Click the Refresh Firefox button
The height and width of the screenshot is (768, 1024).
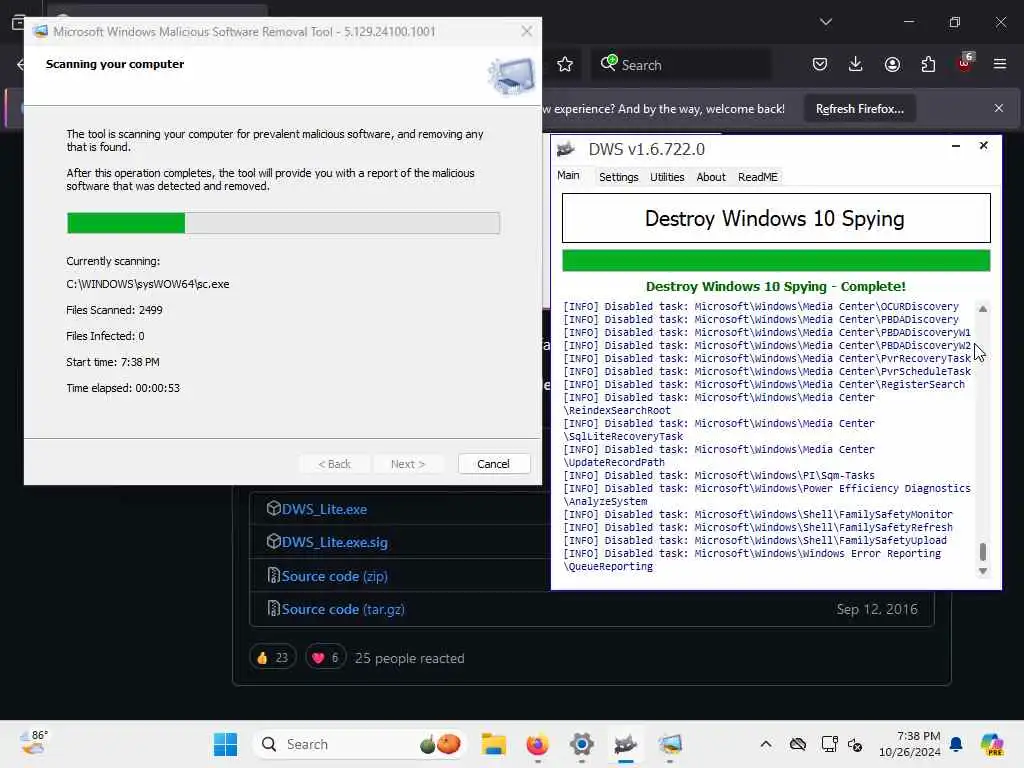[859, 109]
